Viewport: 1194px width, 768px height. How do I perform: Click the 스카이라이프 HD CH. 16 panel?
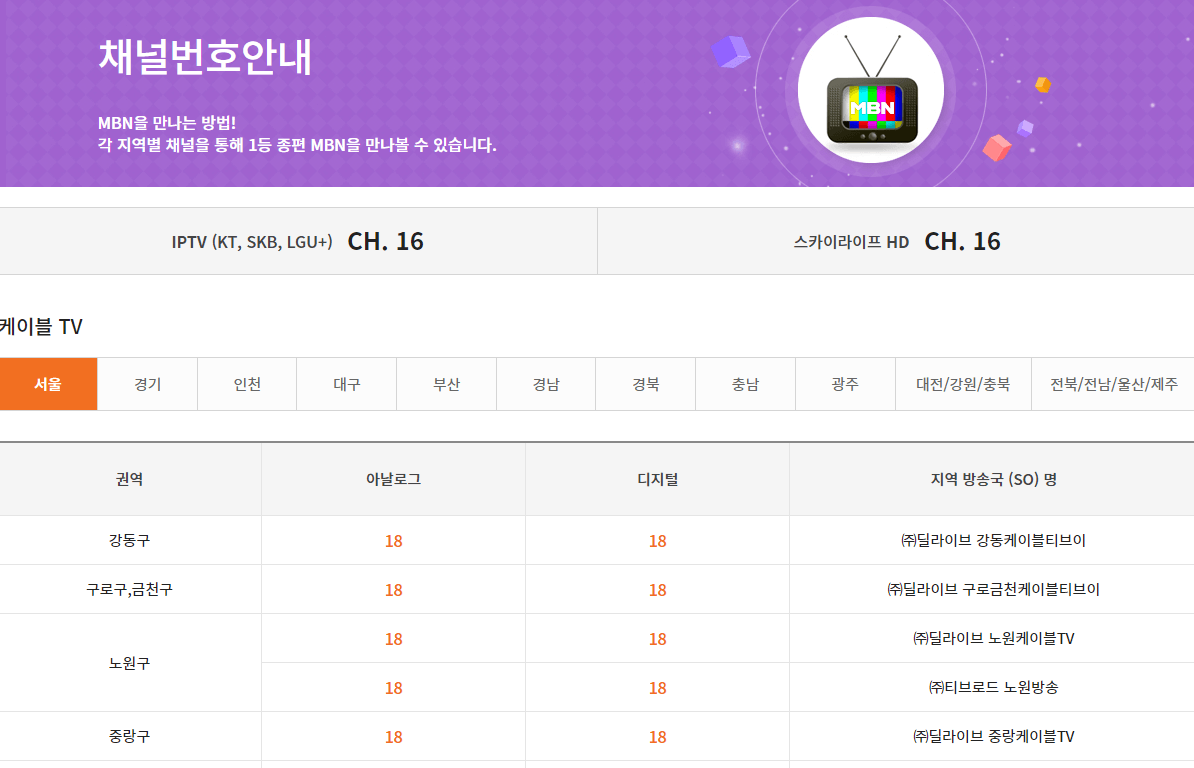coord(895,240)
